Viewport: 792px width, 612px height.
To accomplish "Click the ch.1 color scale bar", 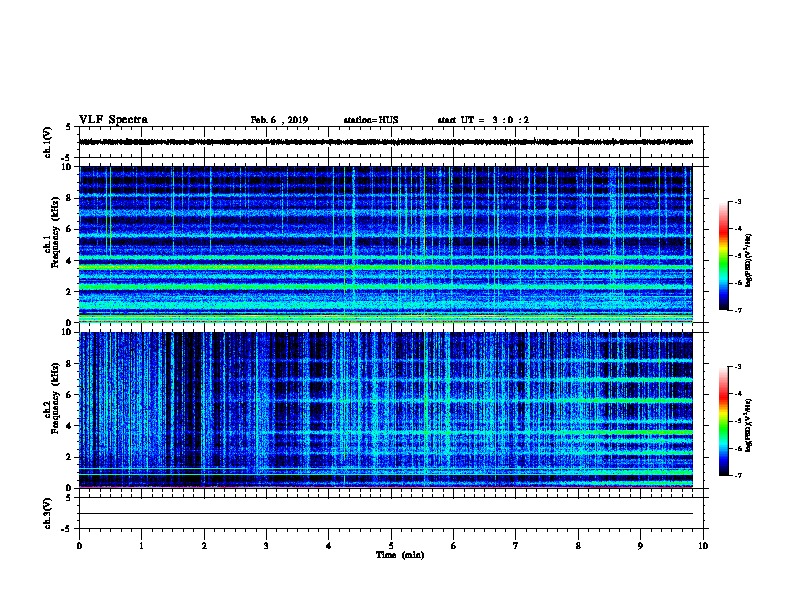I will 724,256.
